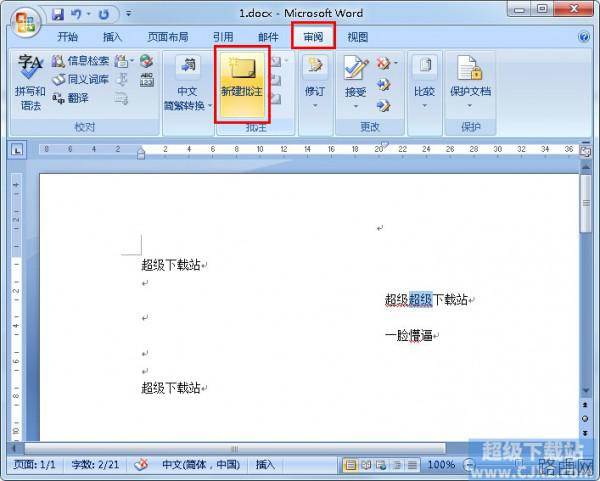The width and height of the screenshot is (600, 481).
Task: Open the undo history dropdown arrow
Action: pos(88,15)
